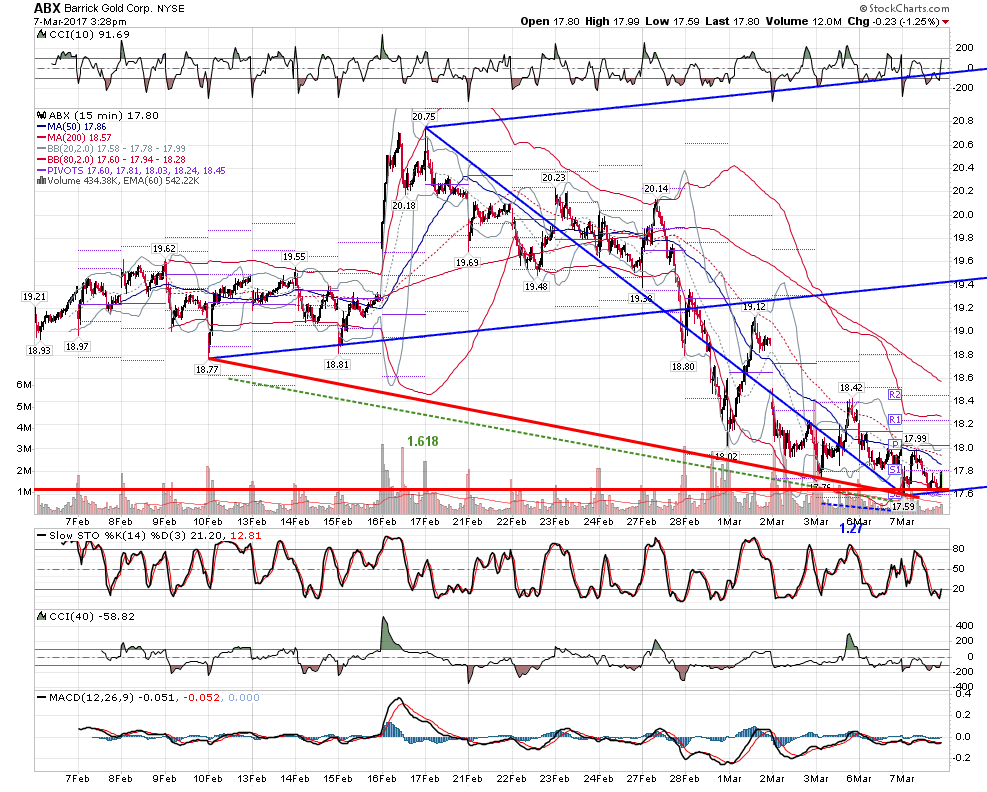Click the High 17.99 header value
Image resolution: width=987 pixels, height=792 pixels.
click(612, 21)
